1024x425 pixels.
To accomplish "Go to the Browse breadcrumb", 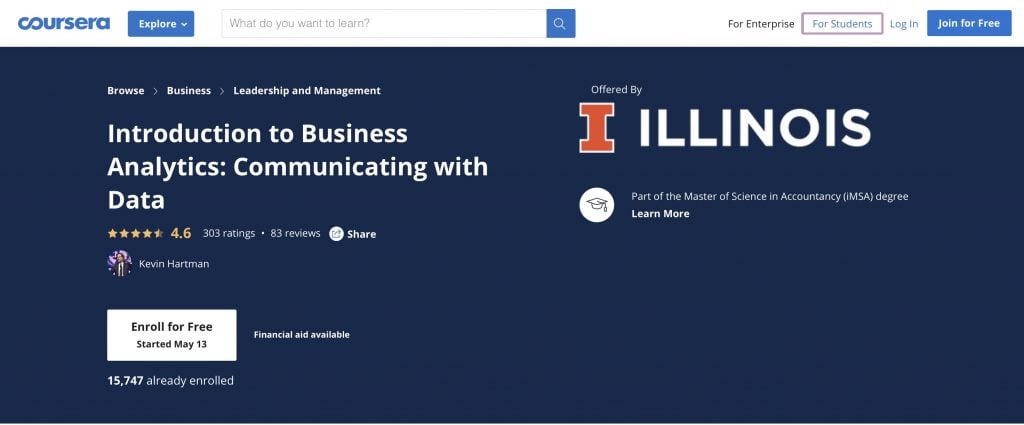I will tap(125, 91).
